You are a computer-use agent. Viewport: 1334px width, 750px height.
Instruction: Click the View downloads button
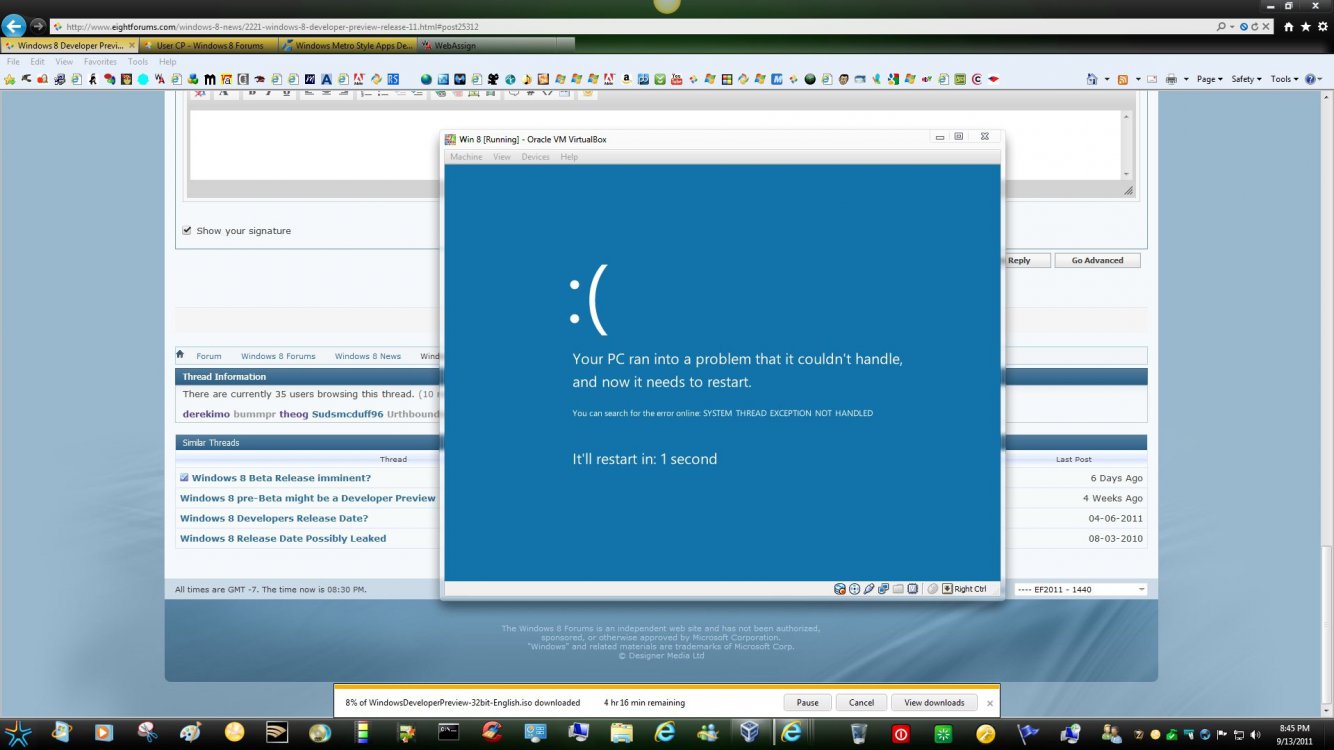934,703
